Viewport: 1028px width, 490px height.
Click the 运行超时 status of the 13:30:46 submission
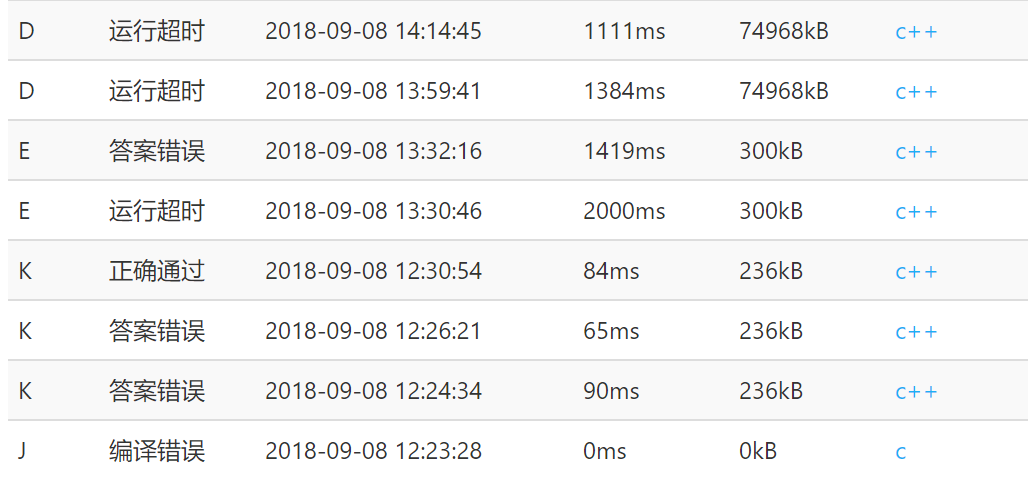[x=157, y=211]
